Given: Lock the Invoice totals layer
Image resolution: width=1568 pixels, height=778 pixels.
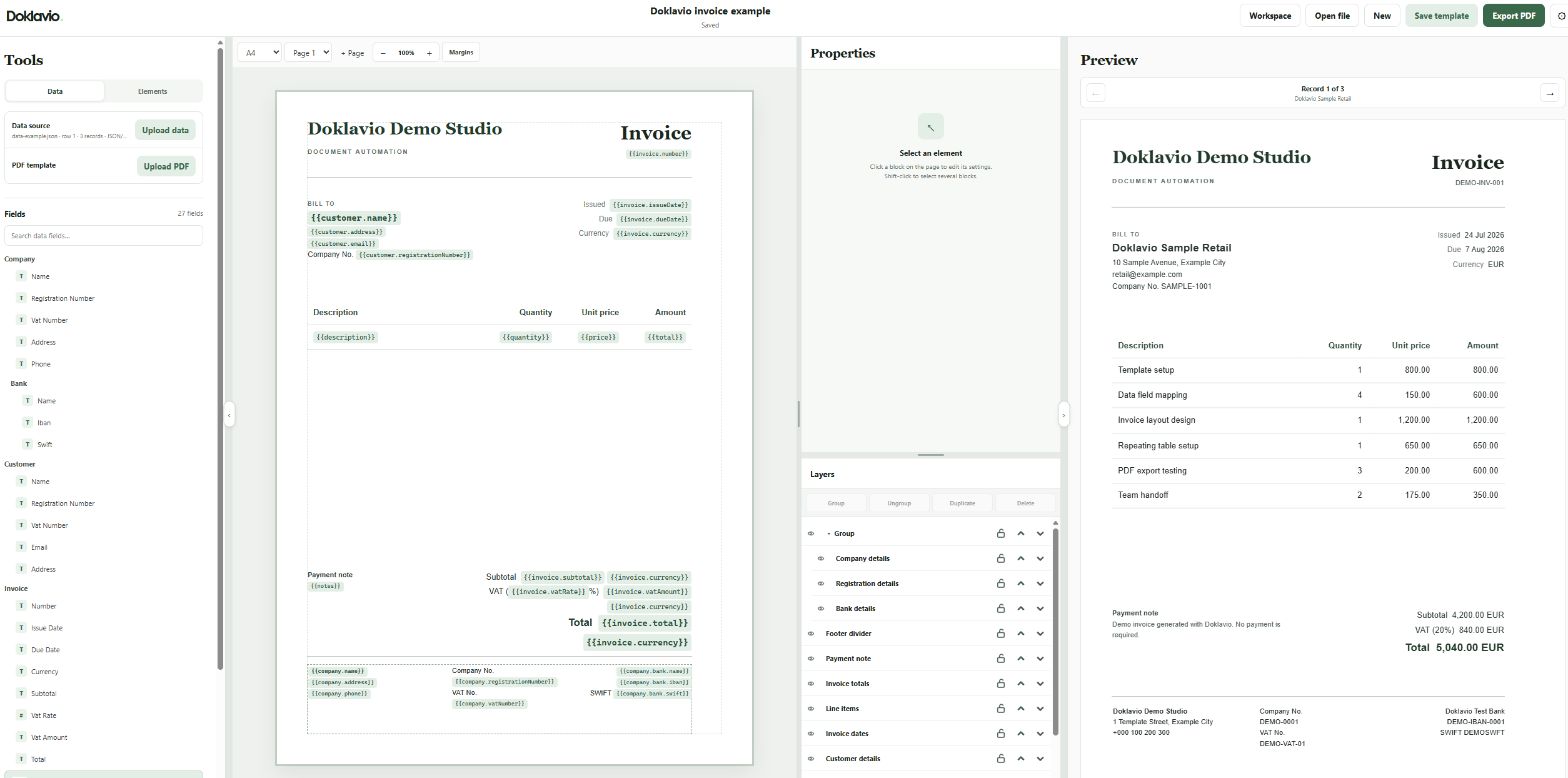Looking at the screenshot, I should point(1001,684).
